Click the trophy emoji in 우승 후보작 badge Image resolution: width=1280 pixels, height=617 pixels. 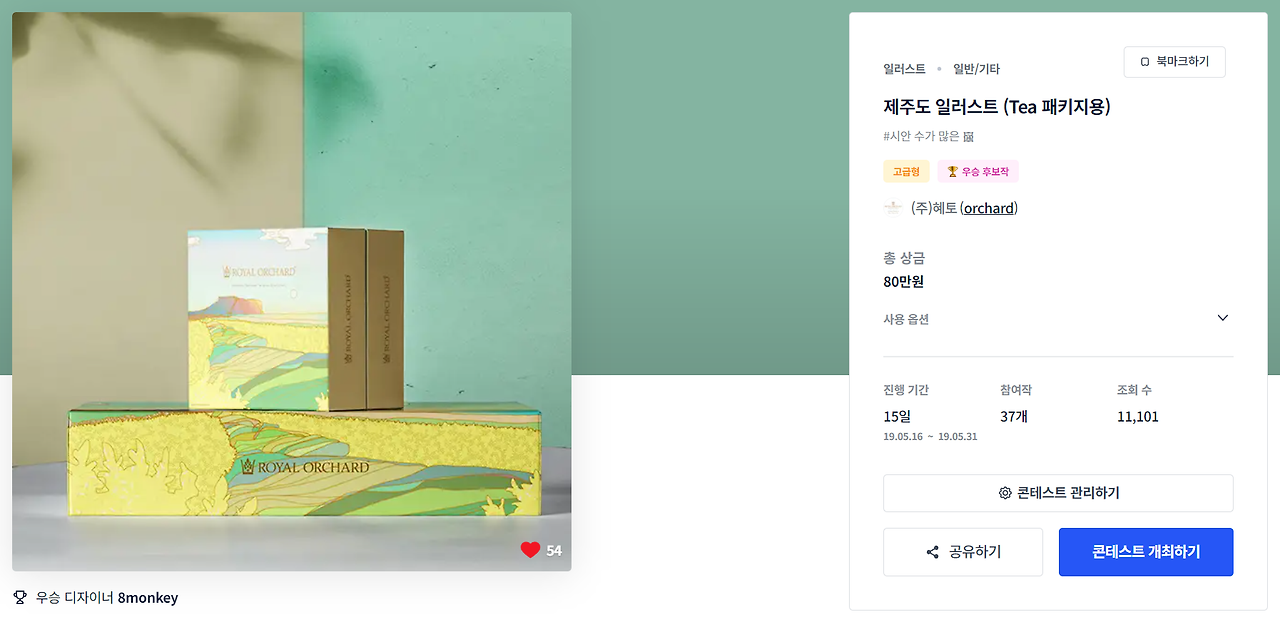click(x=953, y=172)
